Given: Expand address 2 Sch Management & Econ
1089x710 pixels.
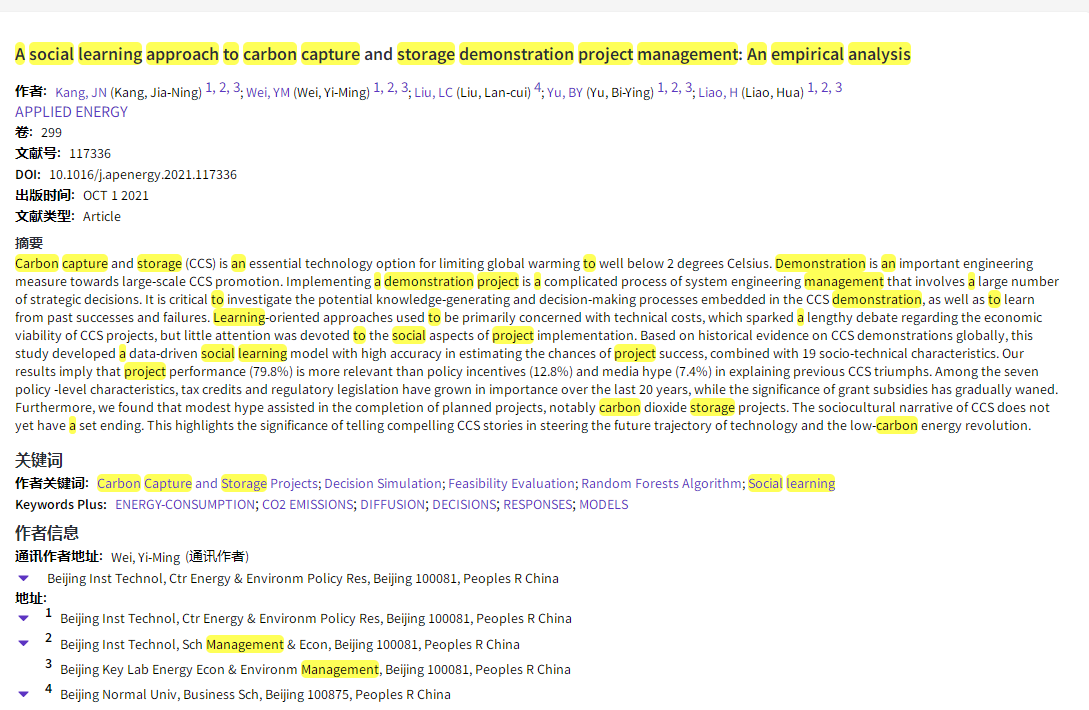Looking at the screenshot, I should tap(24, 644).
